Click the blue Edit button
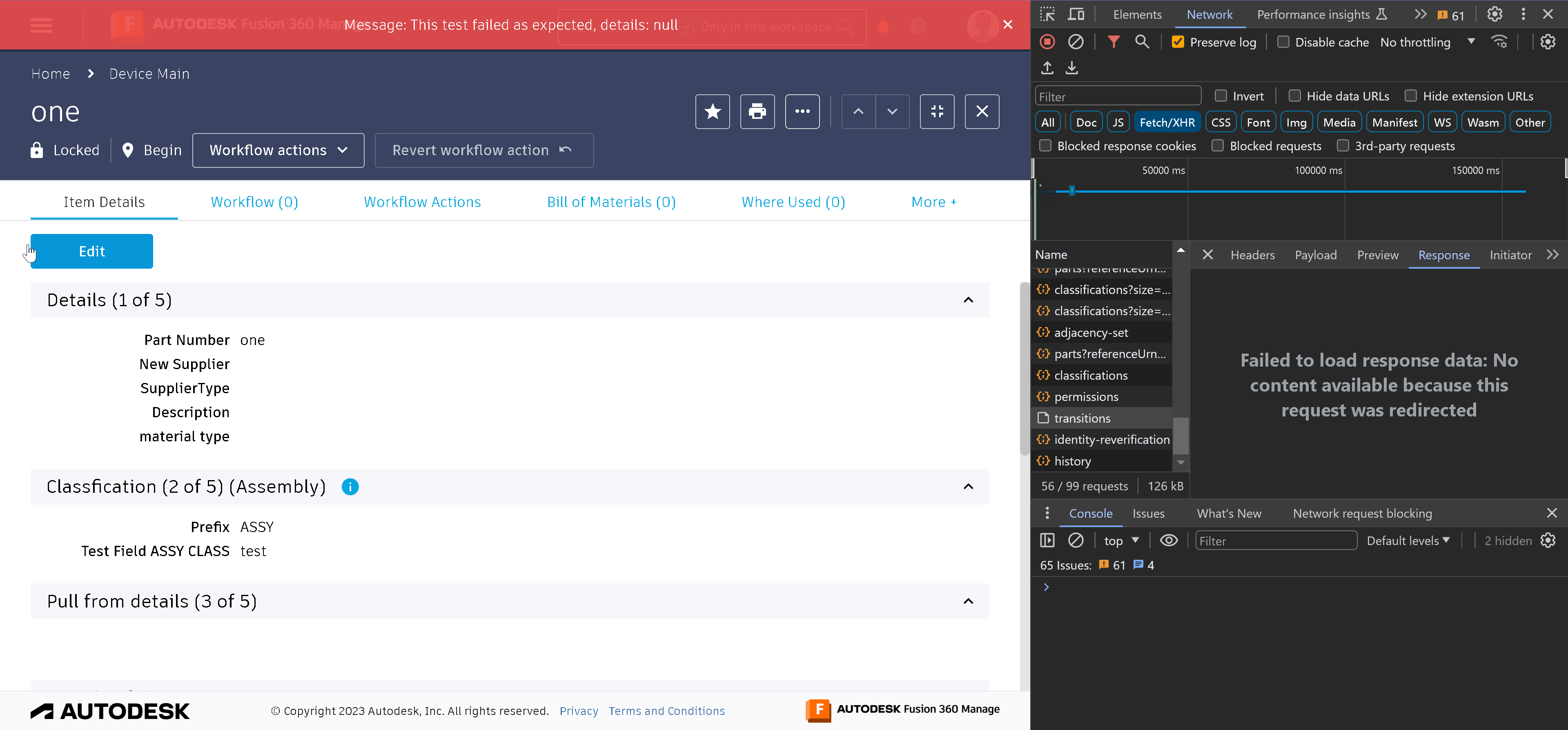Image resolution: width=1568 pixels, height=730 pixels. 92,251
